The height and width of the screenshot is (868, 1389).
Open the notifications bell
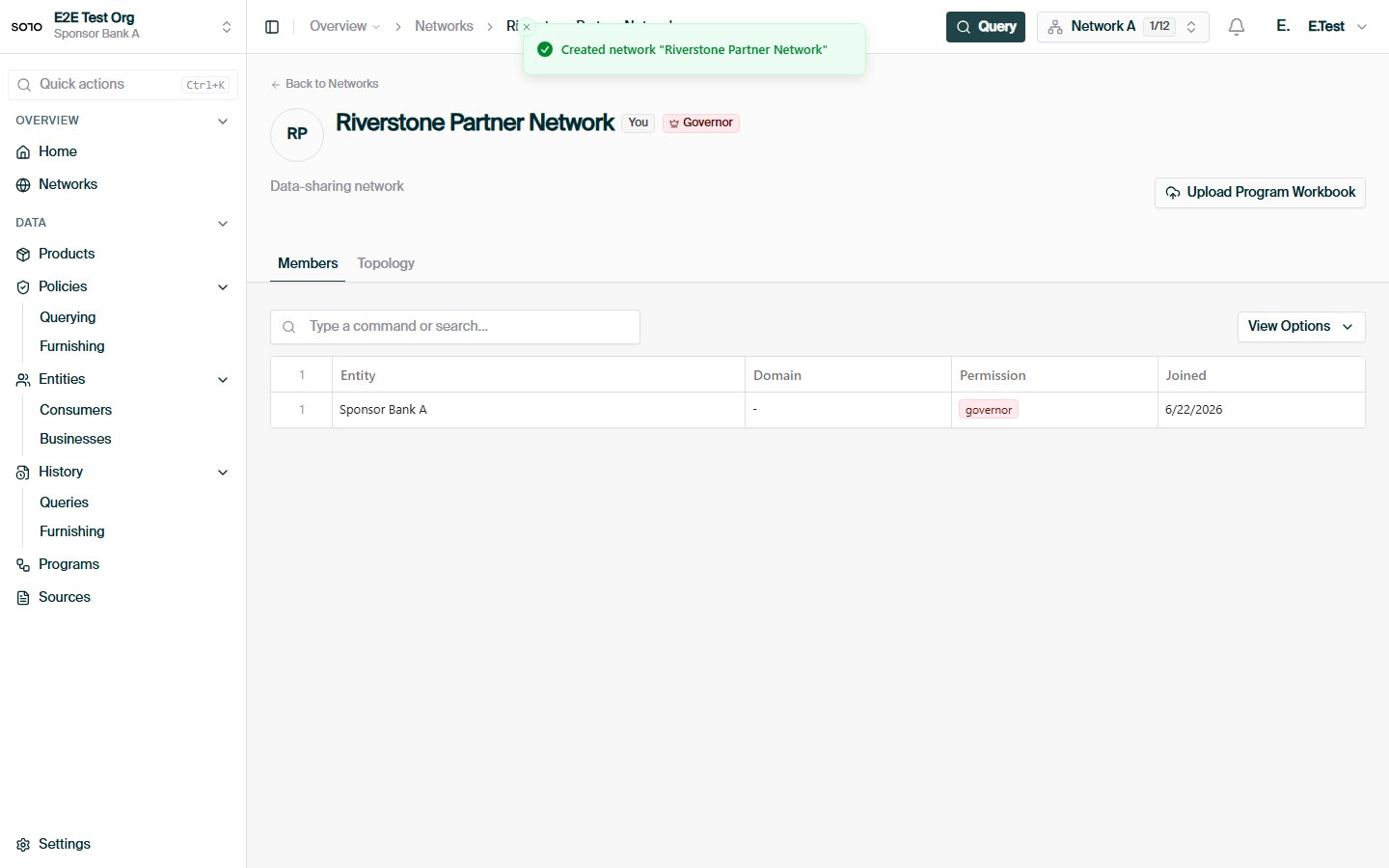click(1237, 27)
